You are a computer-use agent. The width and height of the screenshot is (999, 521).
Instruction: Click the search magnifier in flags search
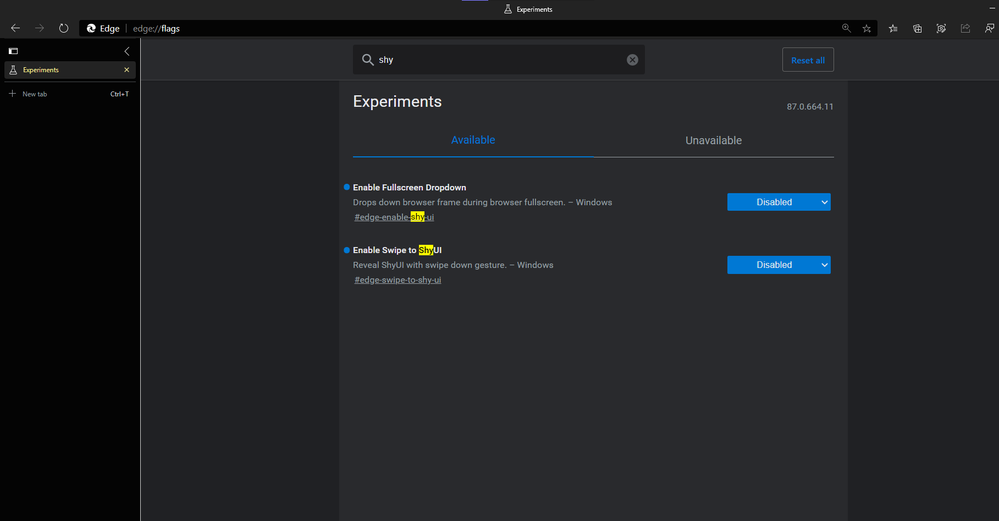tap(368, 60)
